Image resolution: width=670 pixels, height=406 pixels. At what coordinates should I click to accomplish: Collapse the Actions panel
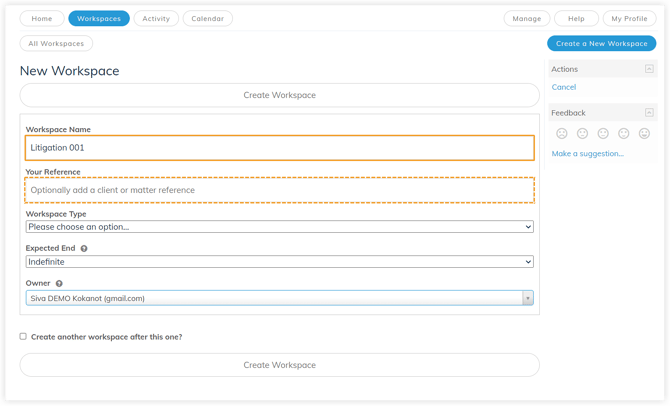[x=649, y=69]
